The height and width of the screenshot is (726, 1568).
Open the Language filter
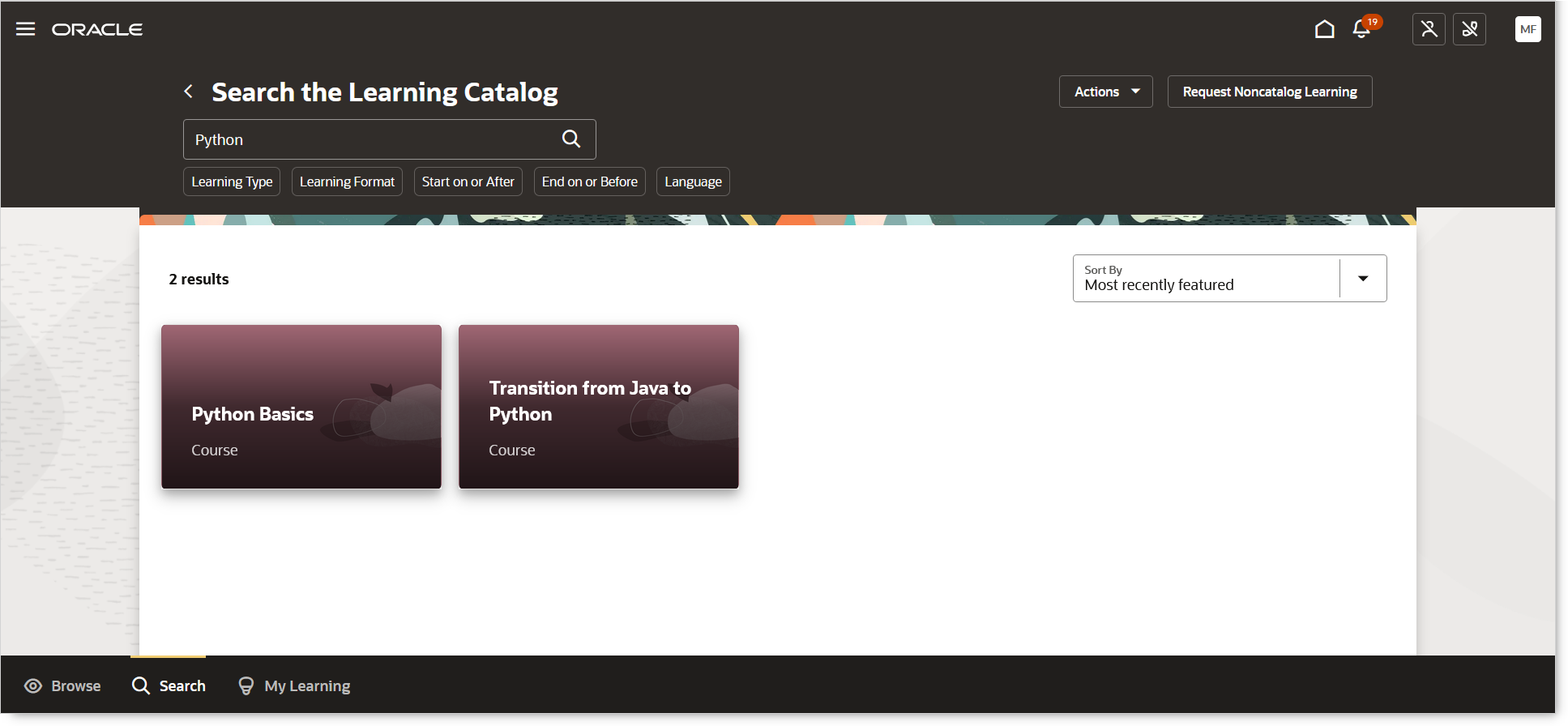693,181
